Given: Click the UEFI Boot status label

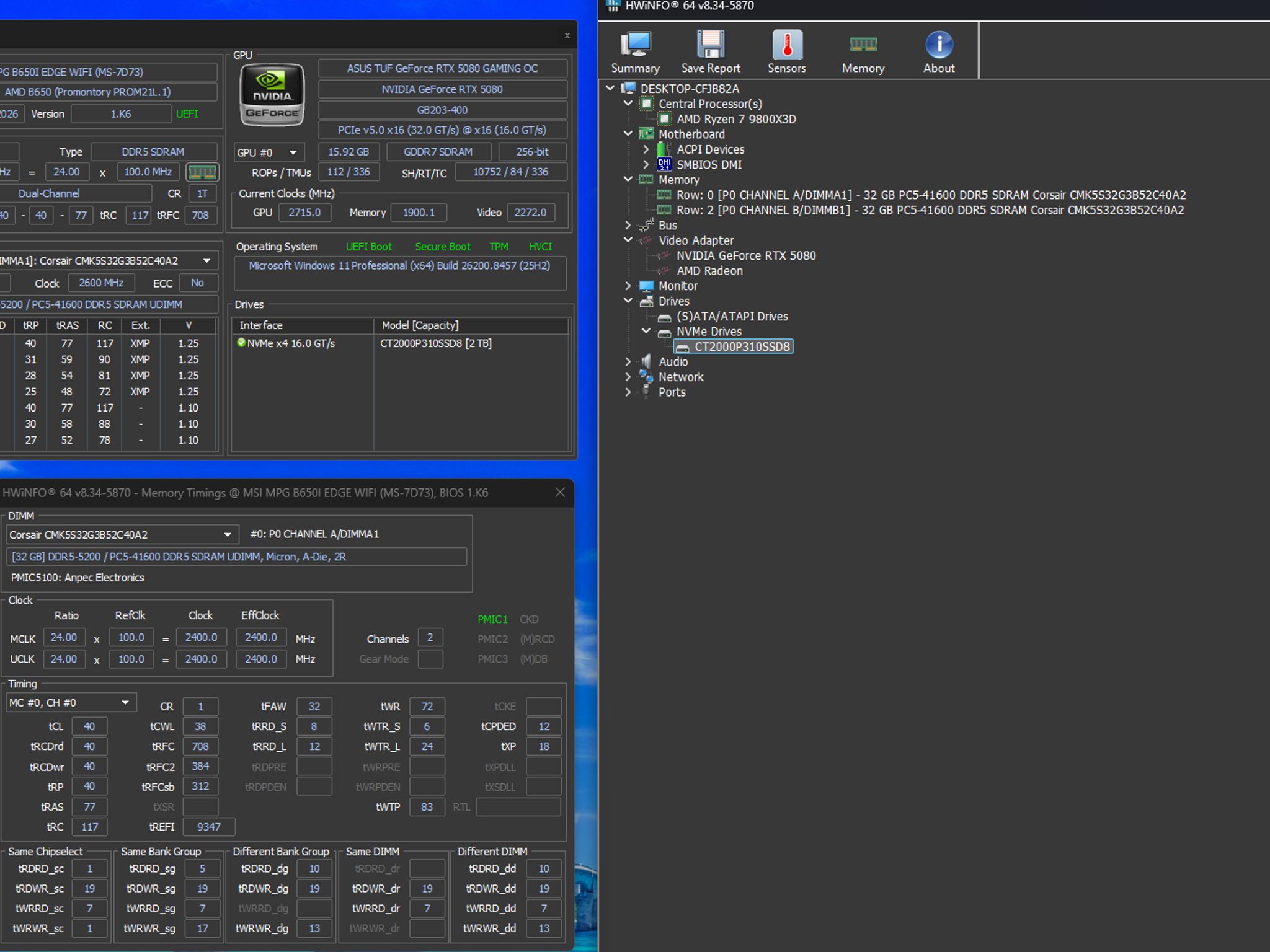Looking at the screenshot, I should 368,247.
